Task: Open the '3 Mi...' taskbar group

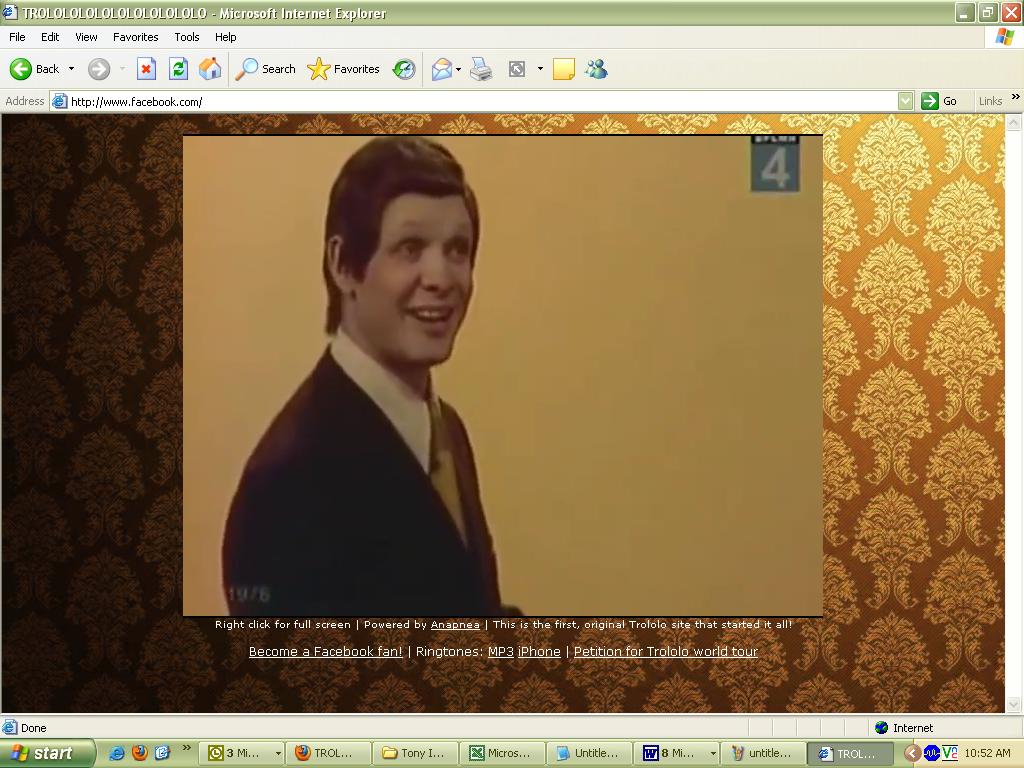Action: coord(242,753)
